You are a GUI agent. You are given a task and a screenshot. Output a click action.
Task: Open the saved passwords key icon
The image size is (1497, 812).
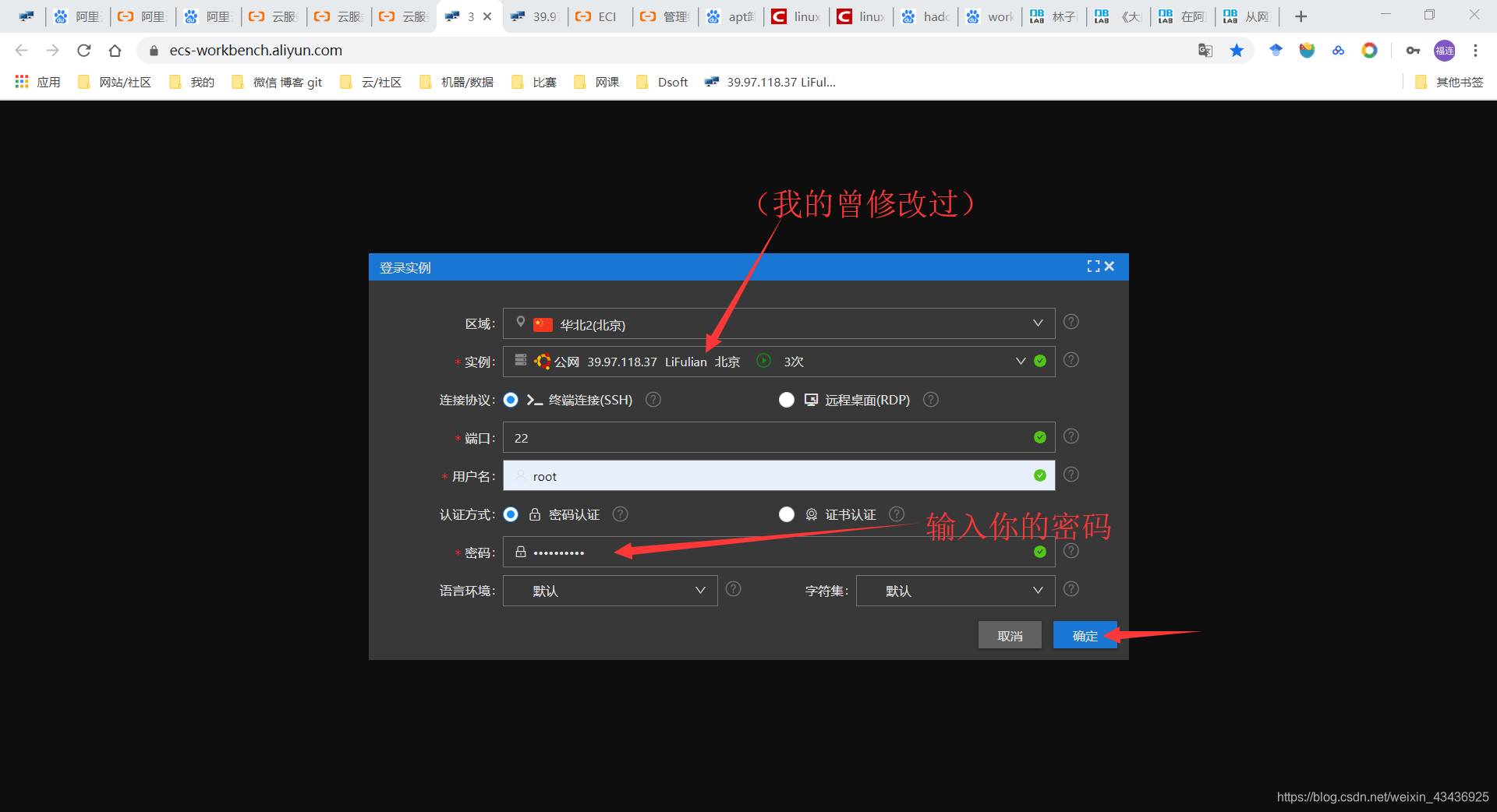click(1413, 51)
